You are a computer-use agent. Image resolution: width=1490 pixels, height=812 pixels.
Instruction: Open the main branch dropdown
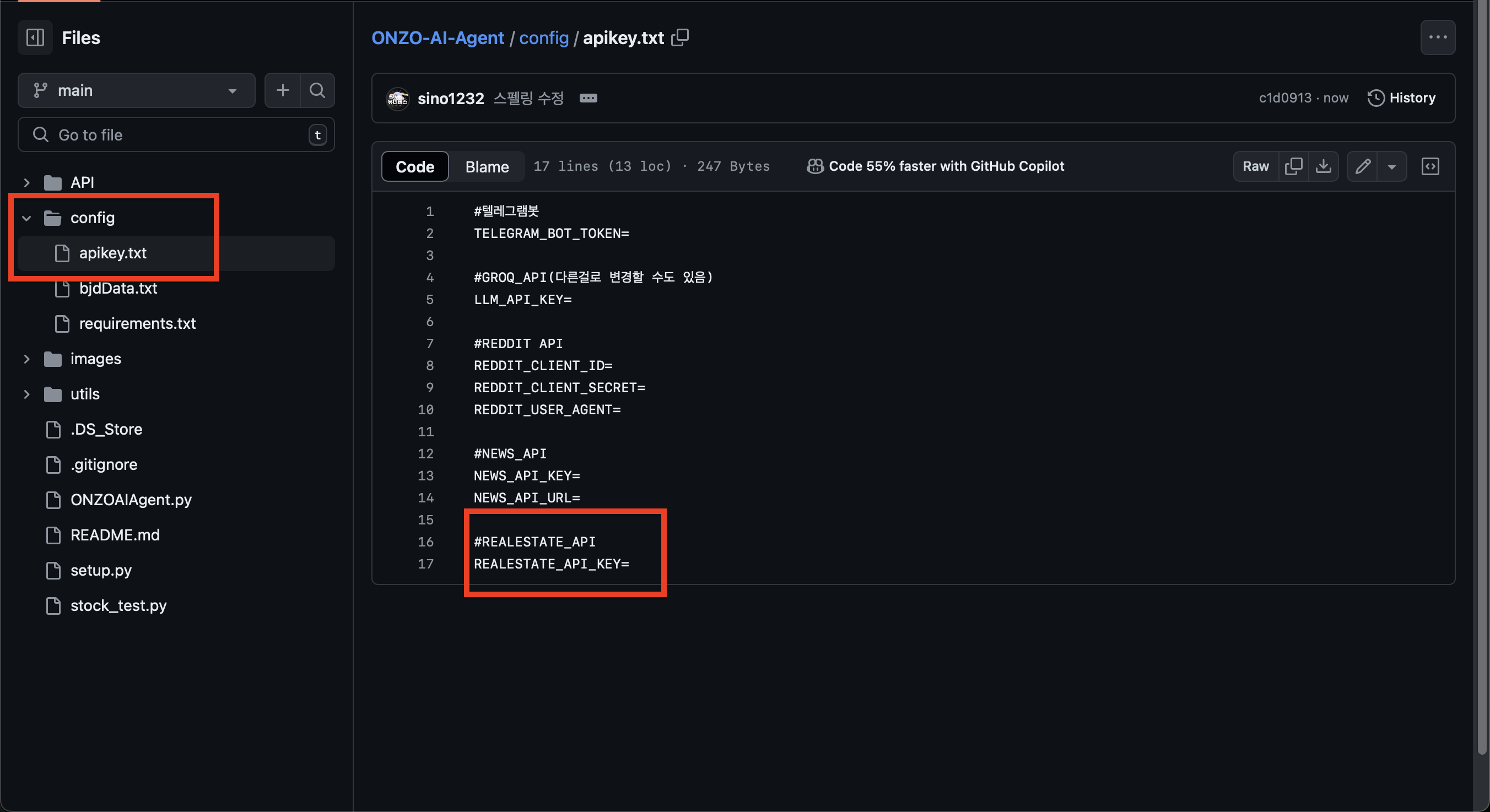pos(137,90)
